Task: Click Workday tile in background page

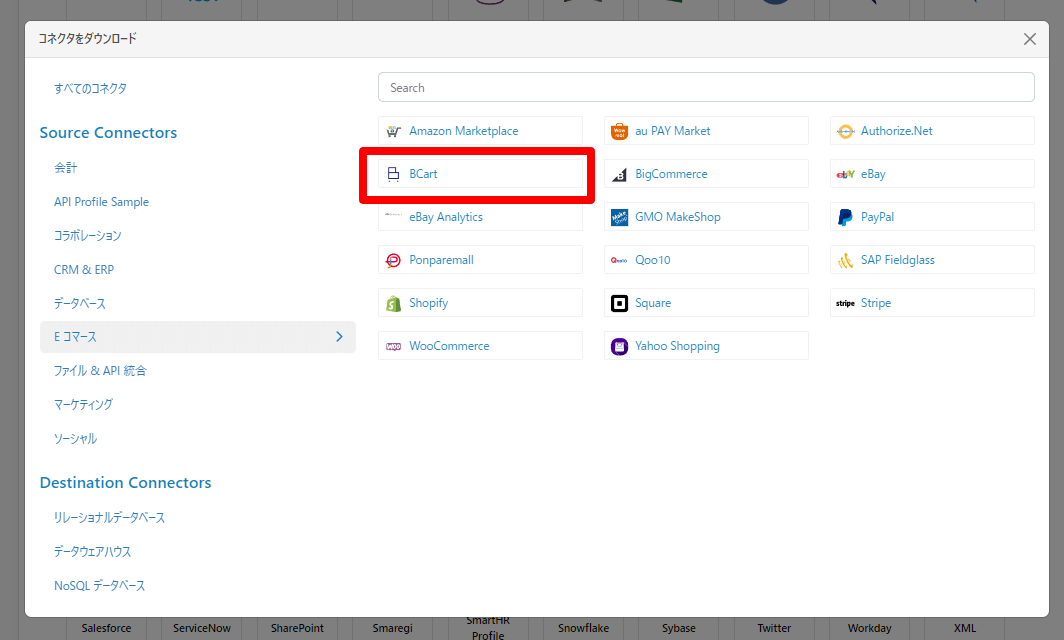Action: coord(869,628)
